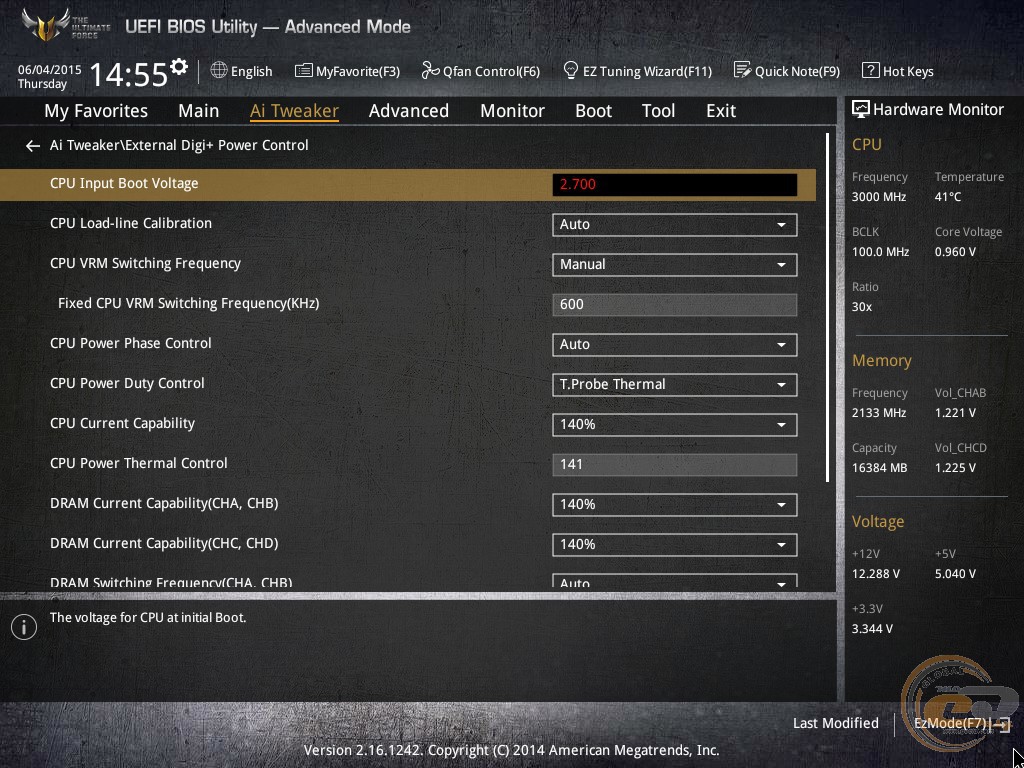Select CPU Load-line Calibration label
This screenshot has width=1024, height=768.
[x=131, y=223]
